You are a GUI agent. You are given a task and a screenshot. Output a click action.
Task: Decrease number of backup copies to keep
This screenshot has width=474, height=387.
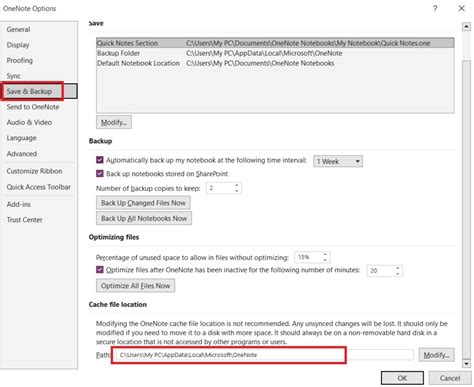(x=237, y=191)
